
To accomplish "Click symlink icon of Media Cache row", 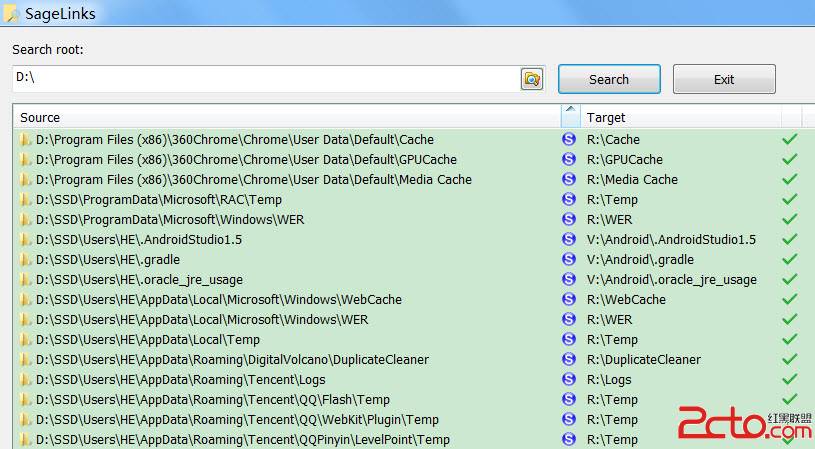I will 569,179.
